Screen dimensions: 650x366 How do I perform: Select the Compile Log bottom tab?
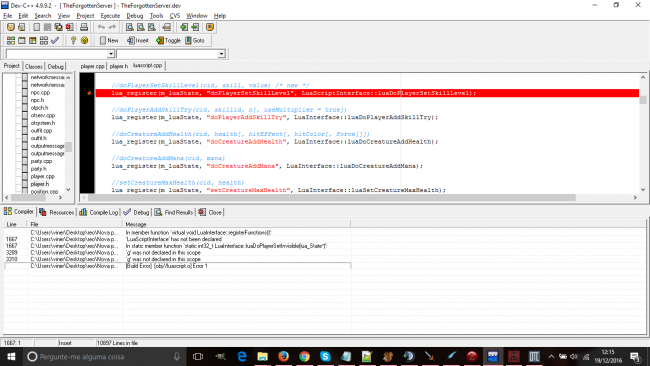tap(99, 212)
